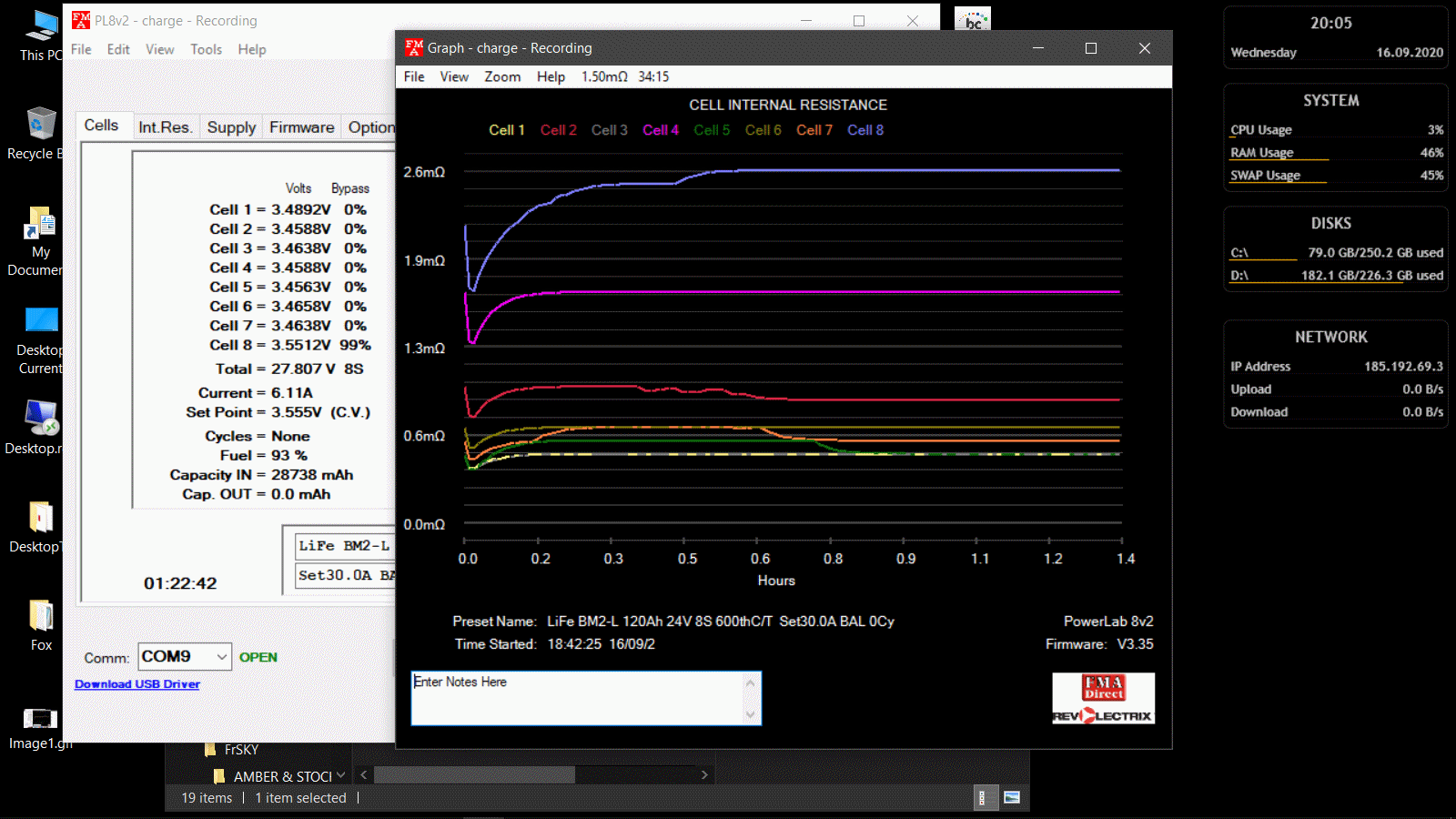1456x819 pixels.
Task: Open the Zoom menu in Graph window
Action: 502,76
